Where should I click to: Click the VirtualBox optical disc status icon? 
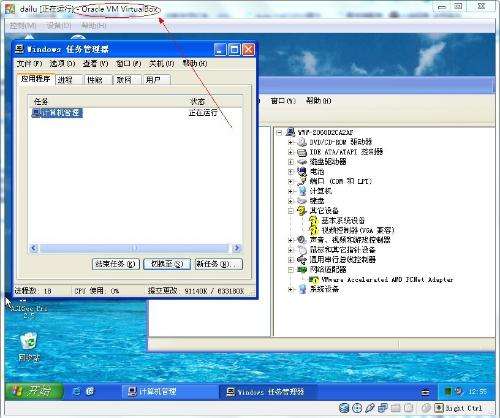click(x=357, y=408)
